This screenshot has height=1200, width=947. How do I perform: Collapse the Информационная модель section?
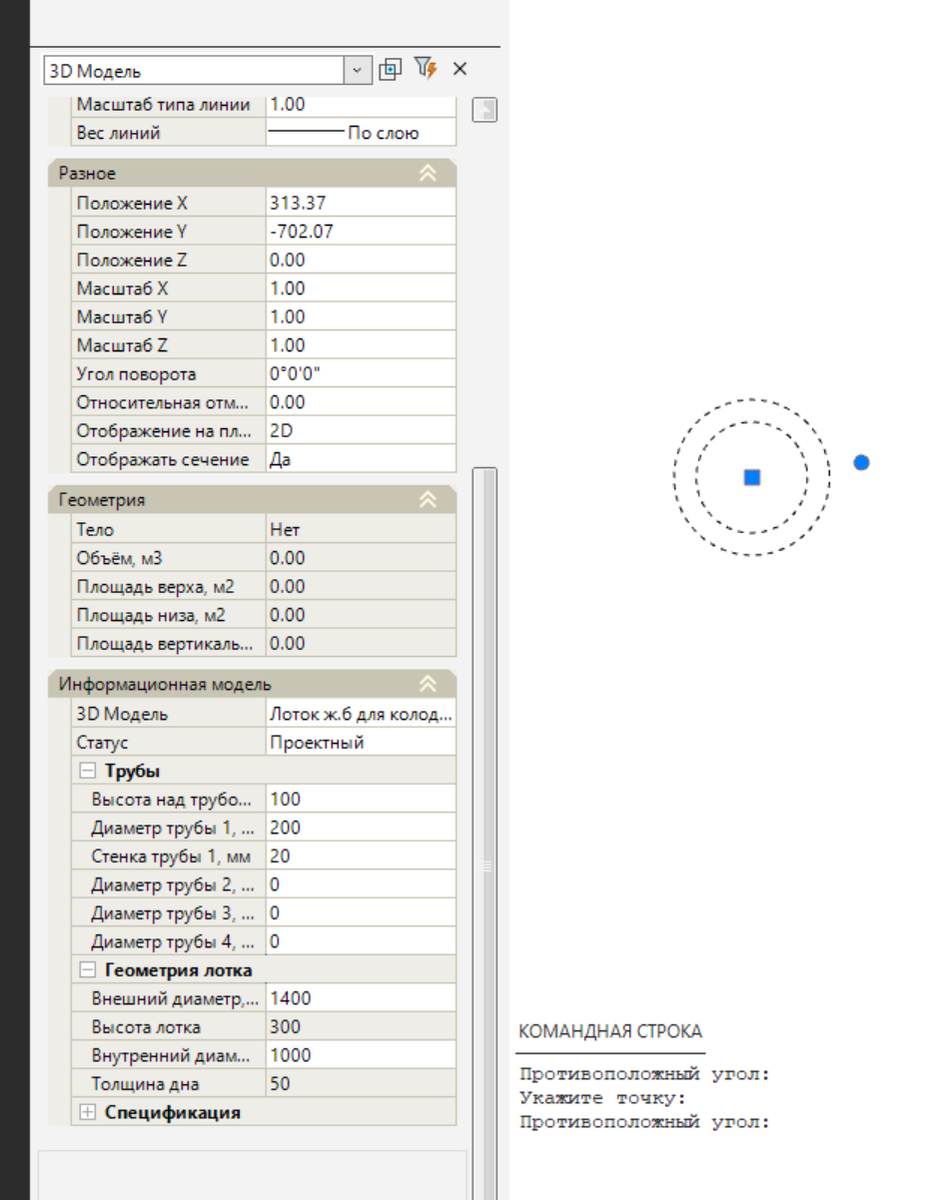click(427, 684)
